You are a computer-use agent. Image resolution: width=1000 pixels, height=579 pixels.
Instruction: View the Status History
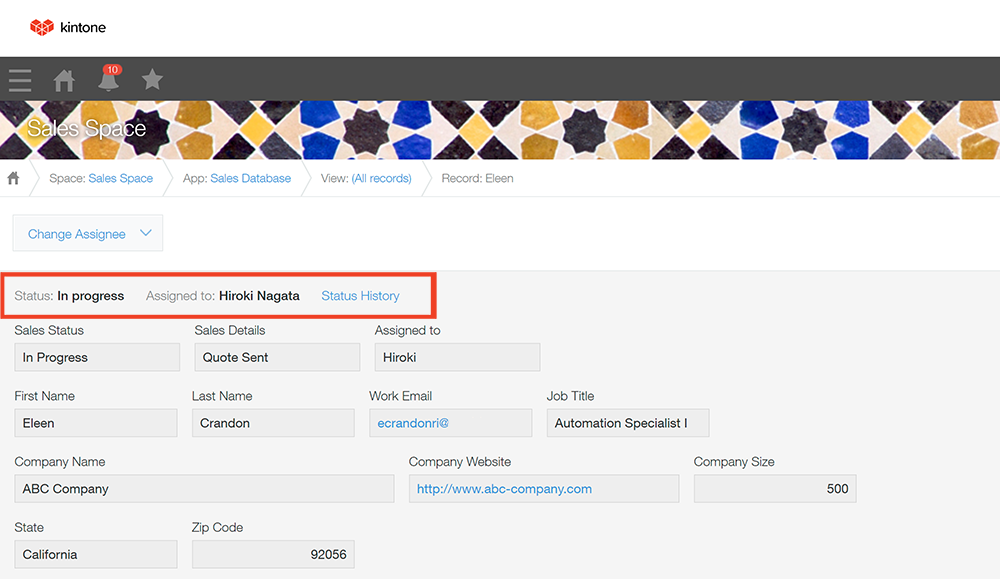[360, 296]
